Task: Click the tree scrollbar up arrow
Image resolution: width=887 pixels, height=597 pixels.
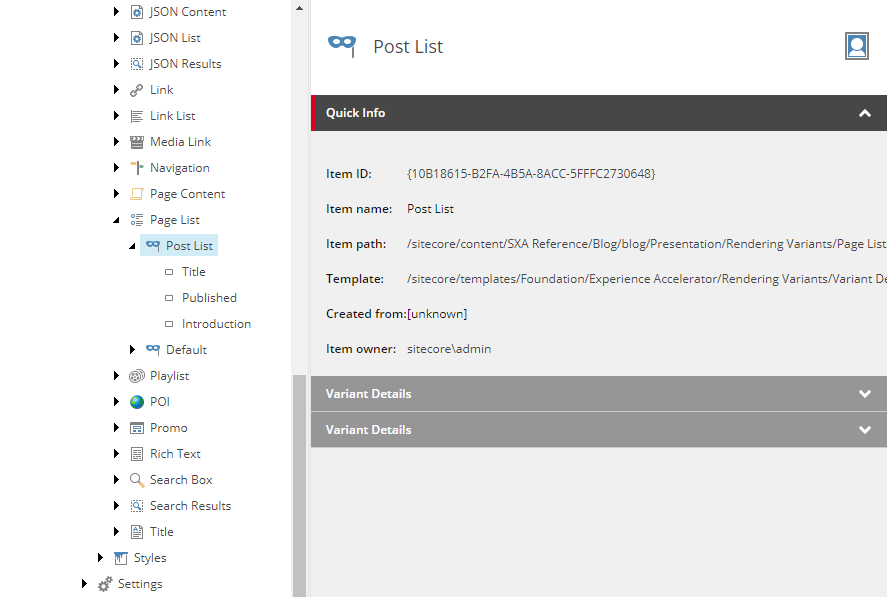Action: [x=299, y=8]
